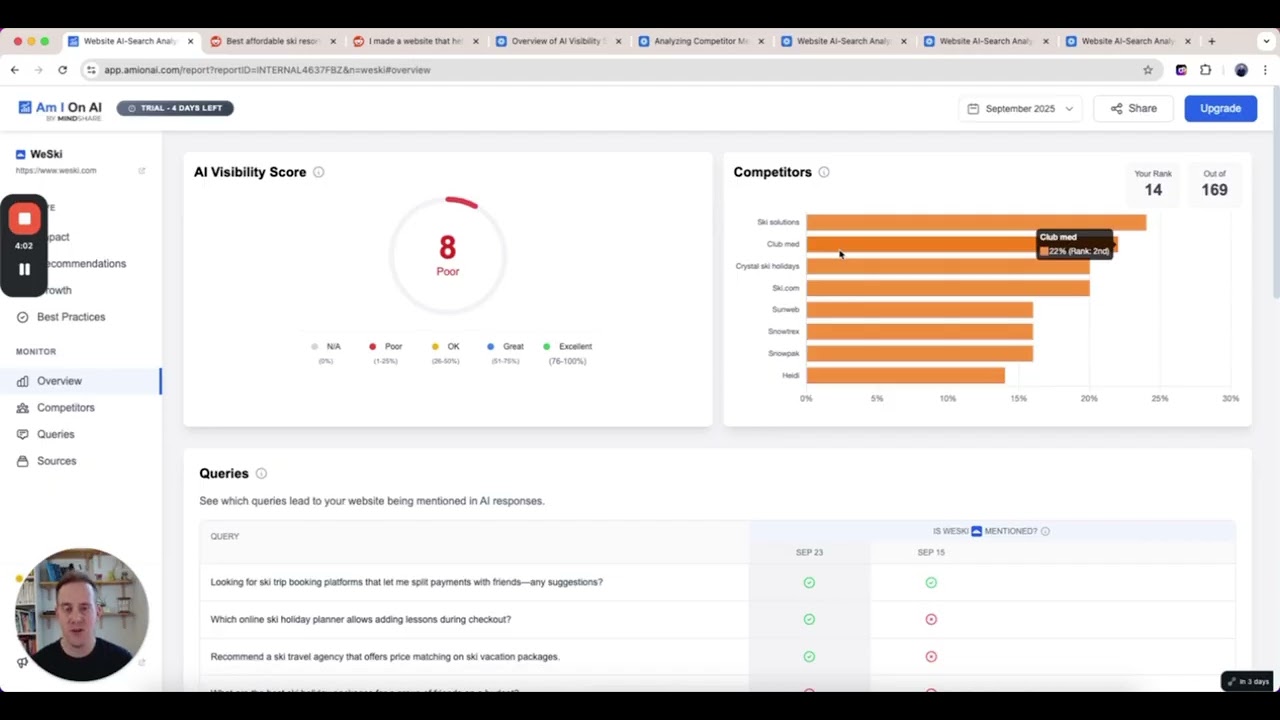Open Sources in the sidebar
The height and width of the screenshot is (720, 1280).
click(57, 461)
